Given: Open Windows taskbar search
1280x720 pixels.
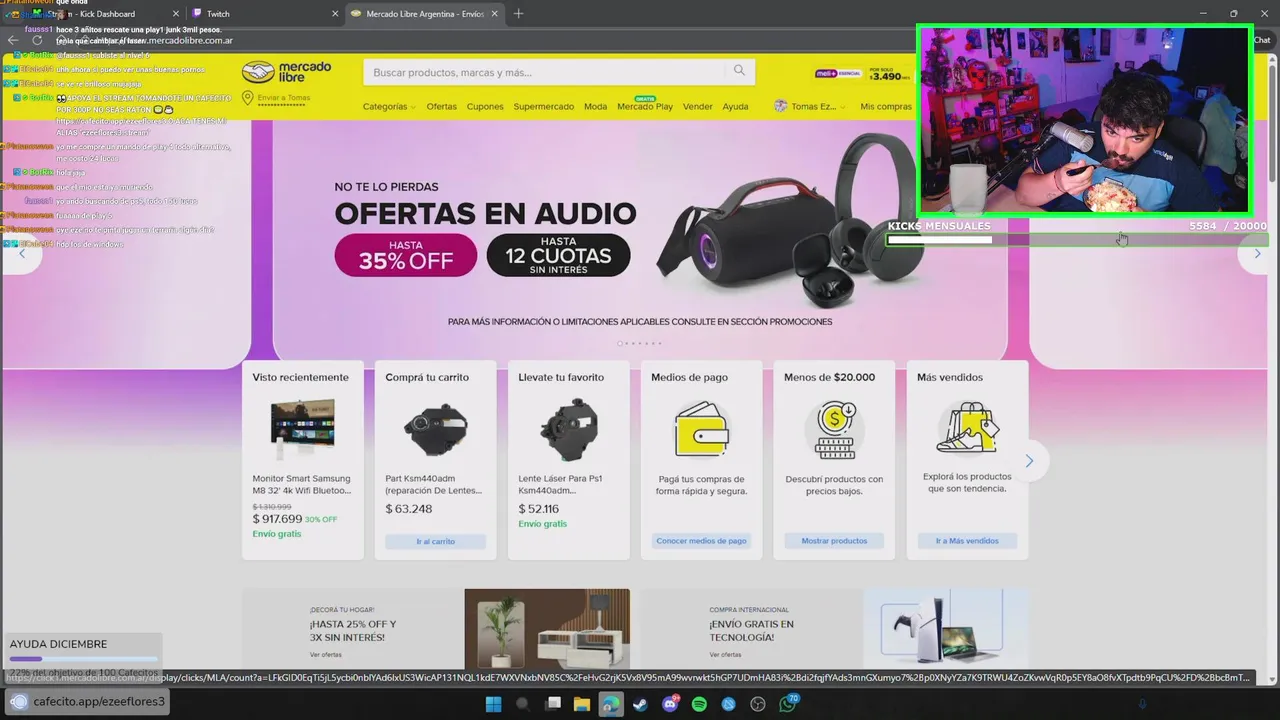Looking at the screenshot, I should 522,704.
